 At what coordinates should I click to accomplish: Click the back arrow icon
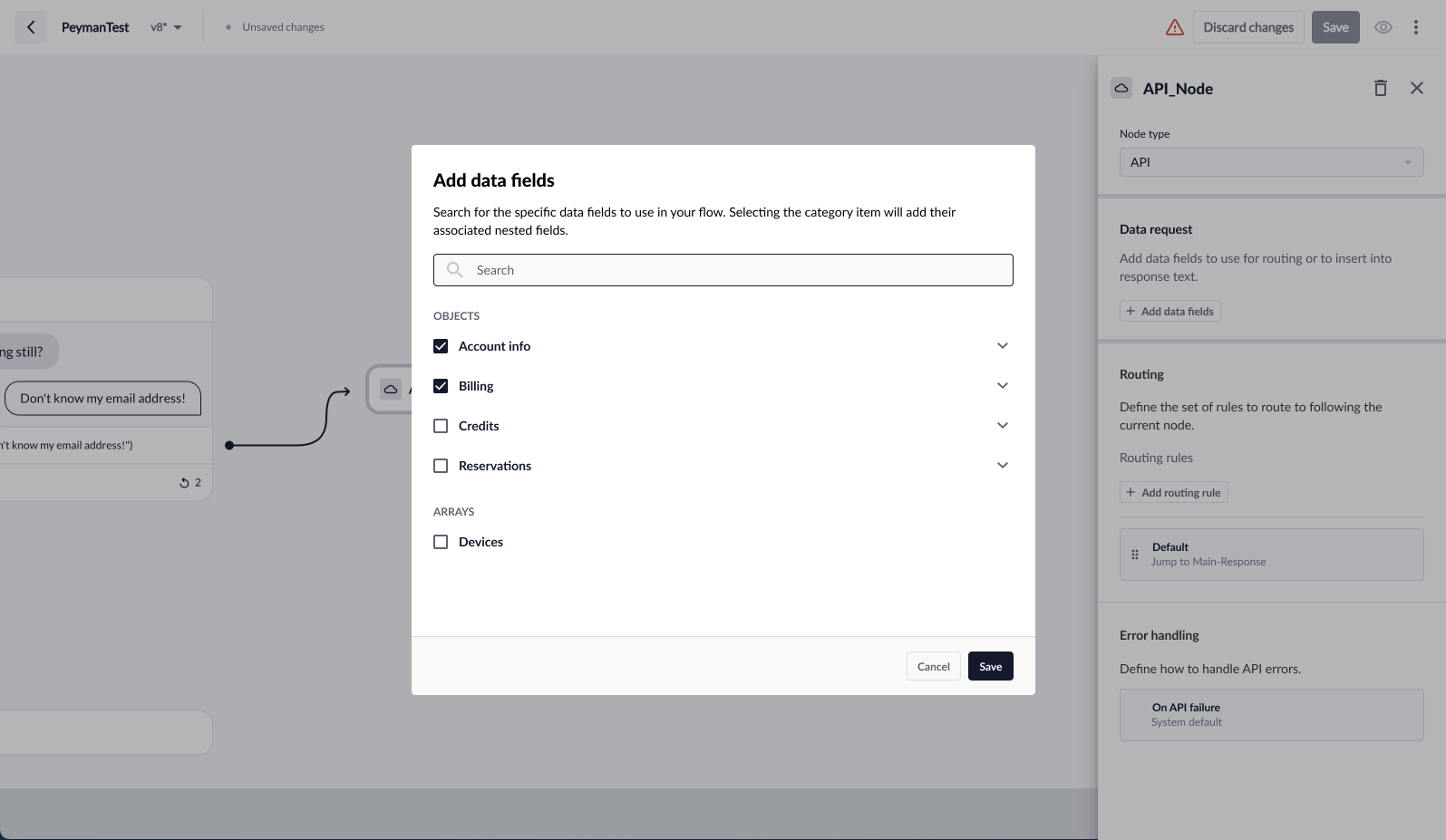click(x=31, y=27)
